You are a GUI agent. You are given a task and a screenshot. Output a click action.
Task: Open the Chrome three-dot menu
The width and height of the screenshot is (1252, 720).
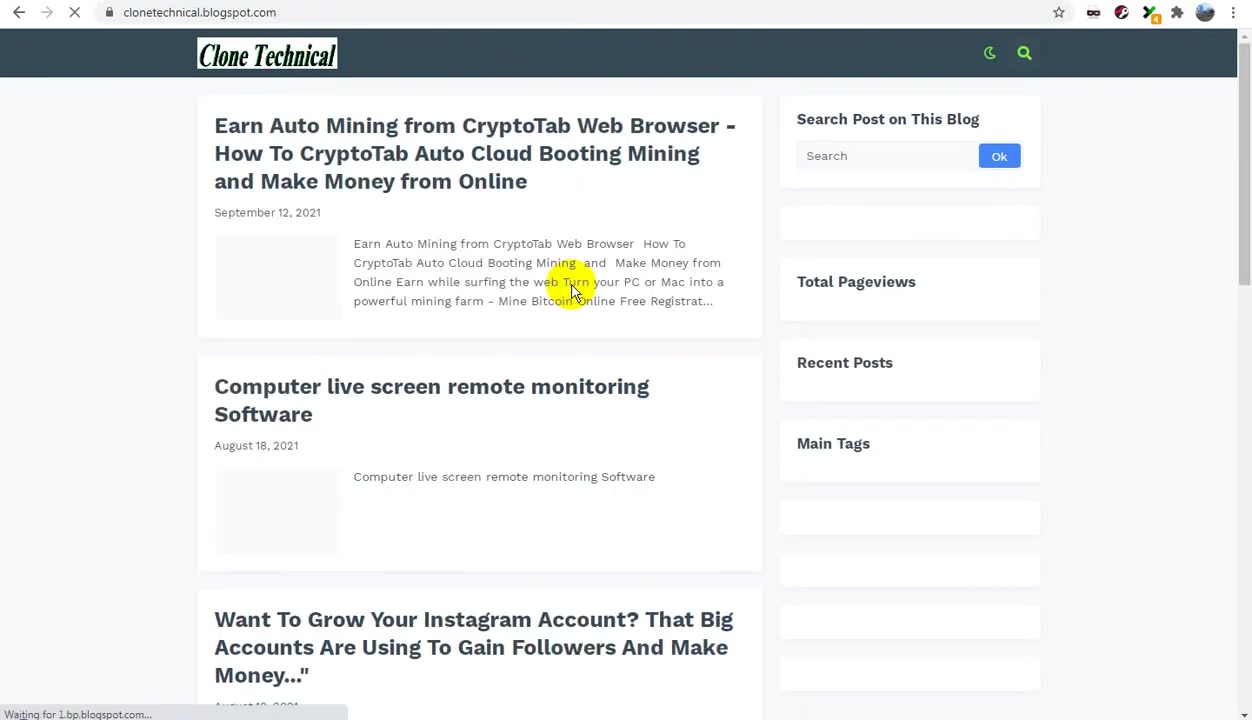coord(1233,12)
